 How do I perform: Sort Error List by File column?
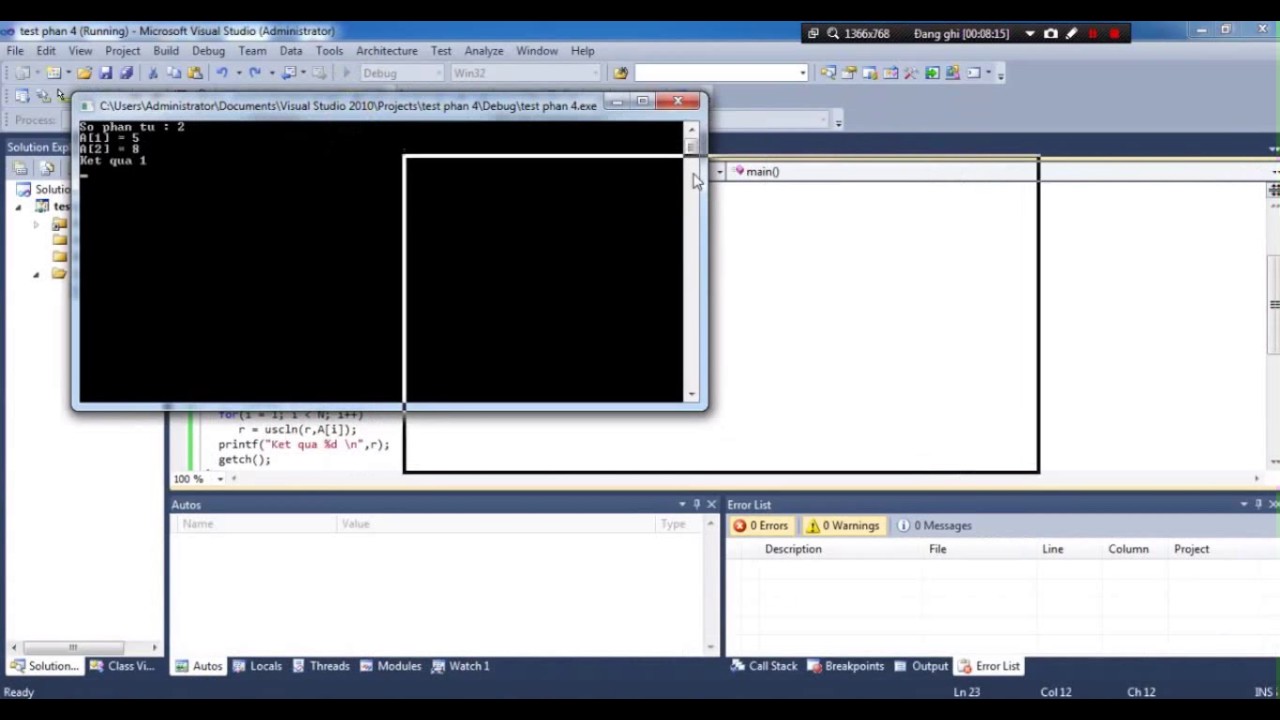point(938,549)
